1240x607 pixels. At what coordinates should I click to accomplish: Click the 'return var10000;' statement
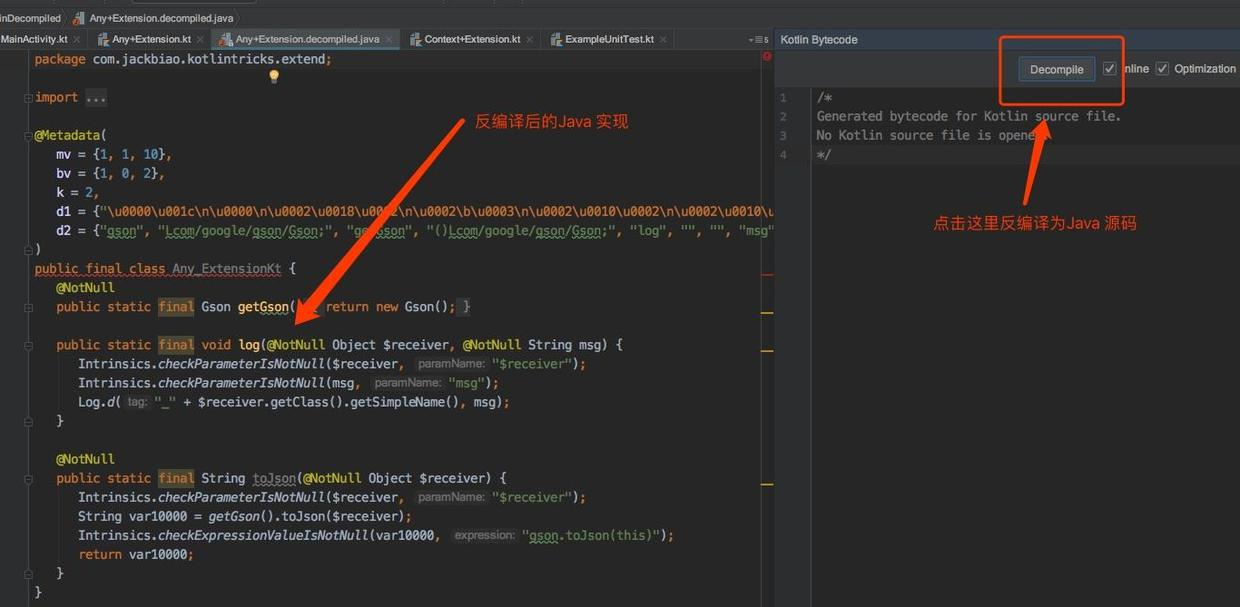(136, 555)
